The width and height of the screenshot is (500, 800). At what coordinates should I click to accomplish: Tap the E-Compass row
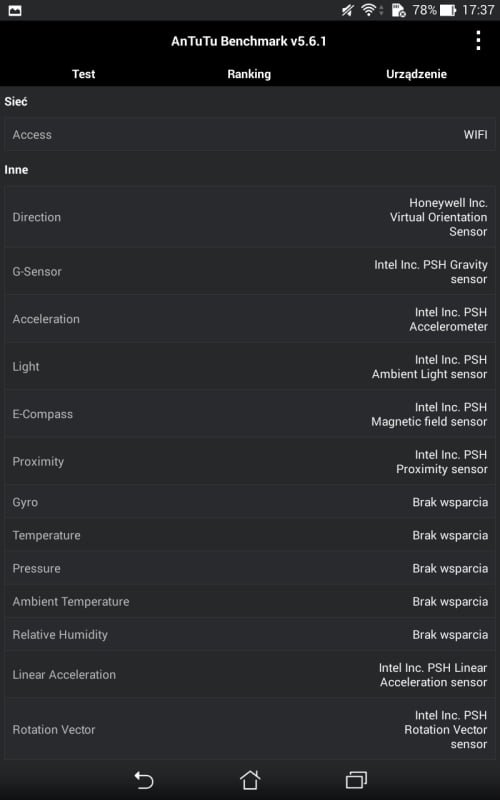point(250,414)
